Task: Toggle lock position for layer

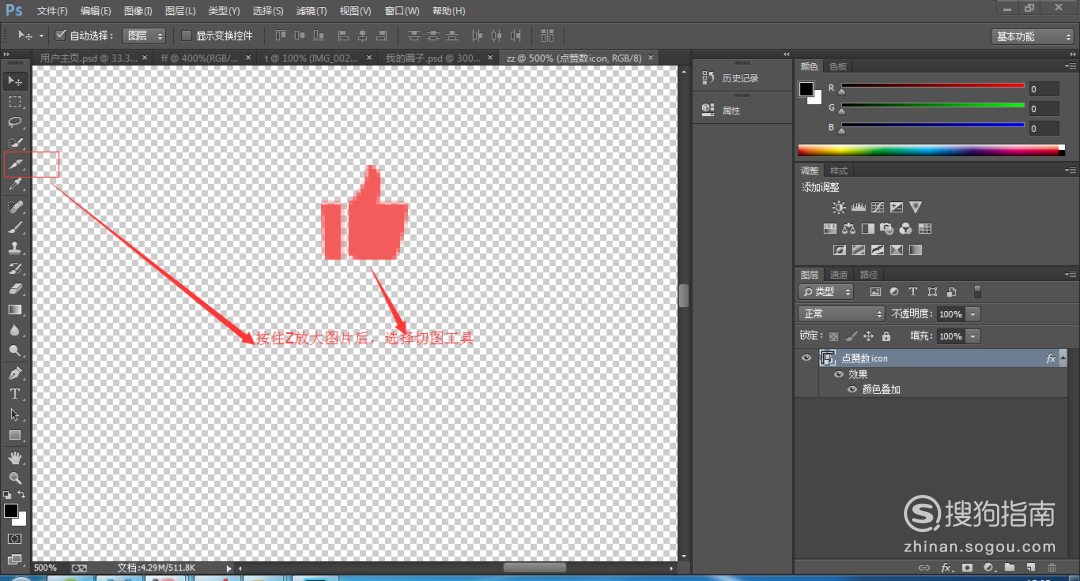Action: 869,336
